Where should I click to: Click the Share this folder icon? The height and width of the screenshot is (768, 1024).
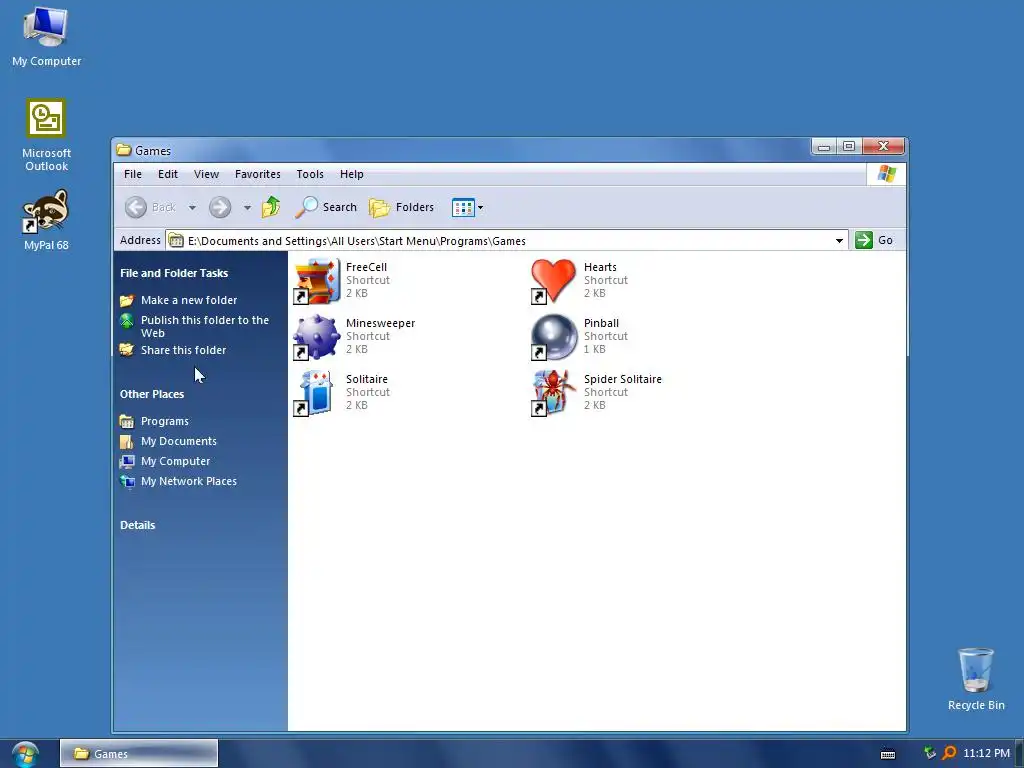pos(127,350)
